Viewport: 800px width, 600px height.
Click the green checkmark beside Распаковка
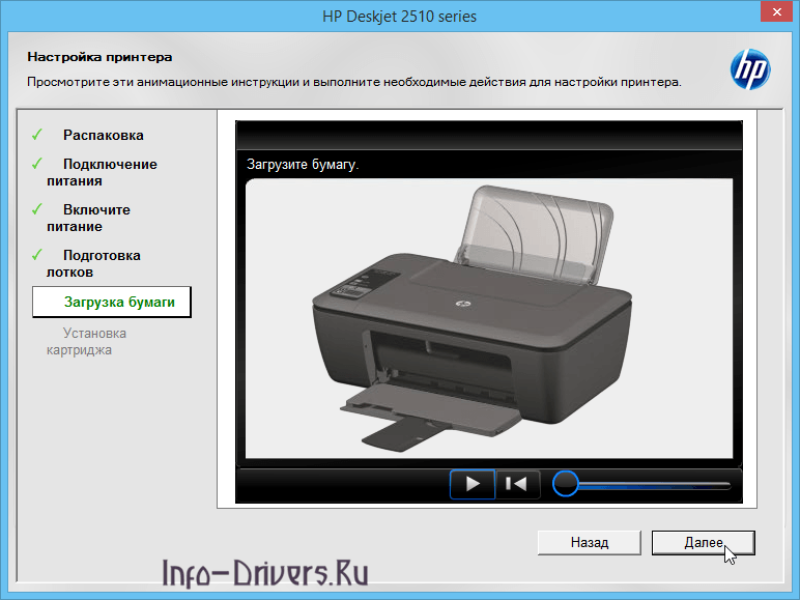[37, 135]
